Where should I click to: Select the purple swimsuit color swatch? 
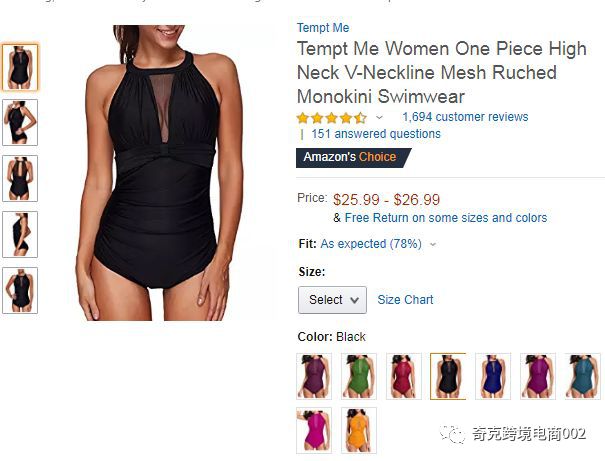tap(314, 376)
